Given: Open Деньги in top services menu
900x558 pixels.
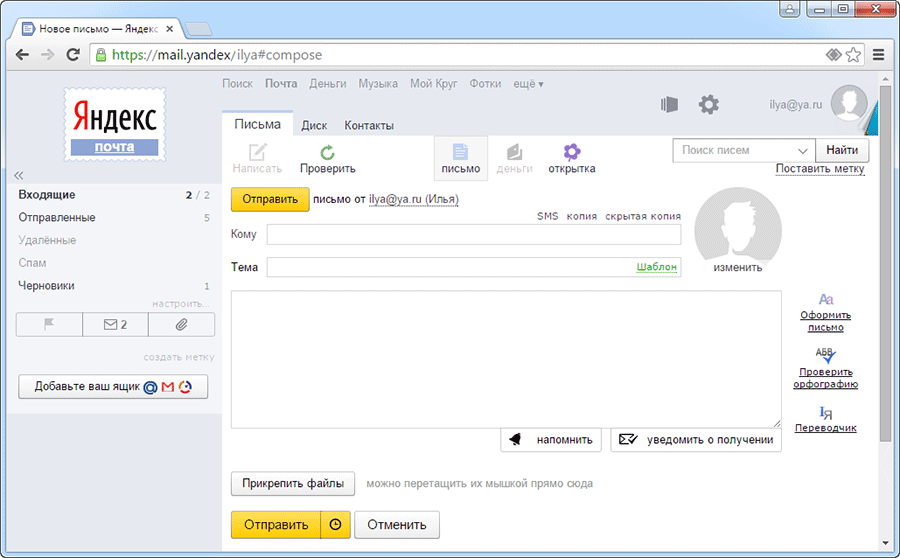Looking at the screenshot, I should pos(328,84).
